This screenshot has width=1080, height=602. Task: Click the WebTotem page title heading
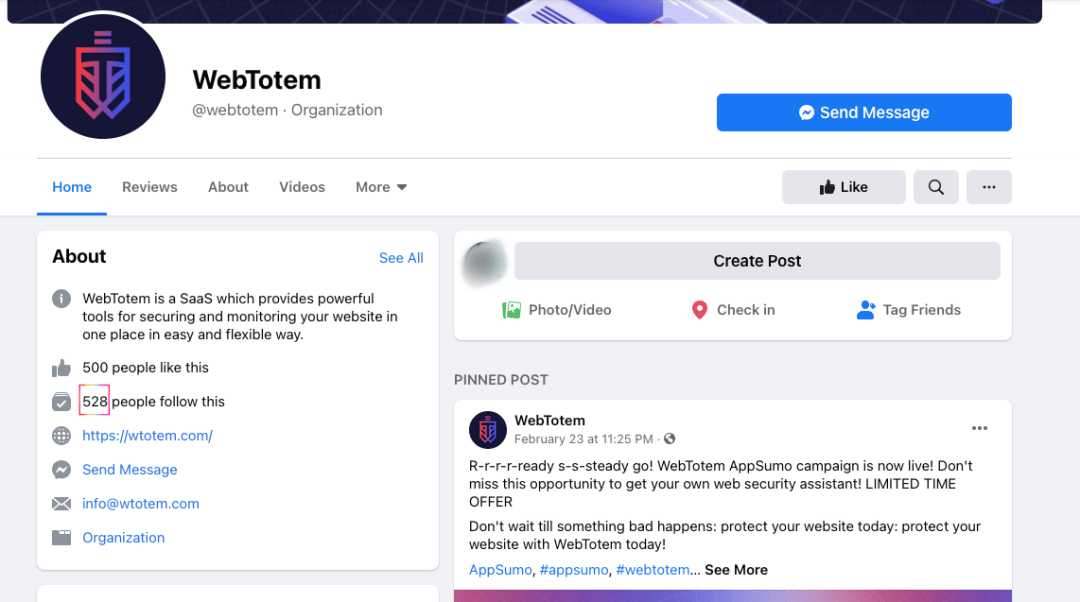click(257, 80)
